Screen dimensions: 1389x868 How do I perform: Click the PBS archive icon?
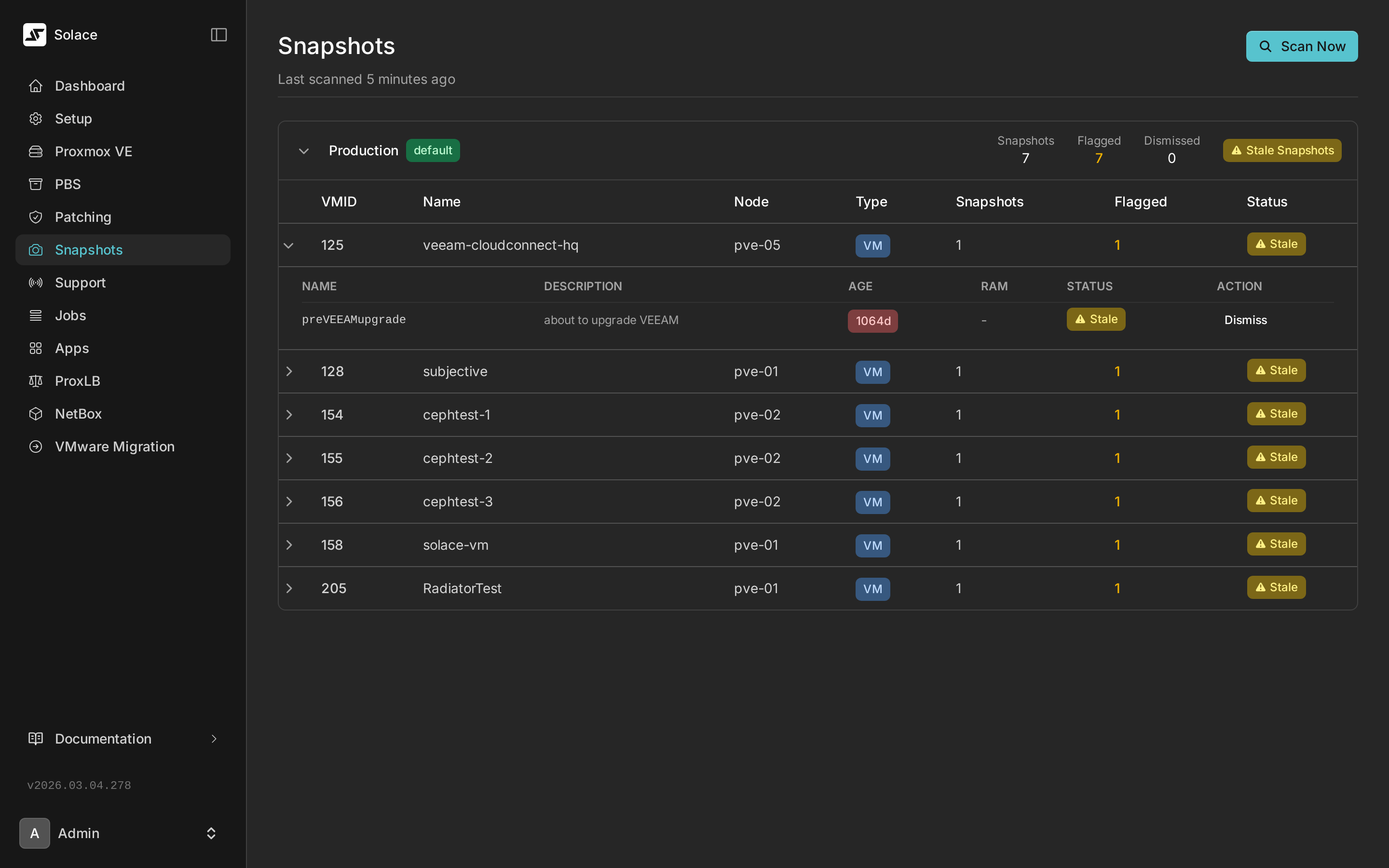36,184
